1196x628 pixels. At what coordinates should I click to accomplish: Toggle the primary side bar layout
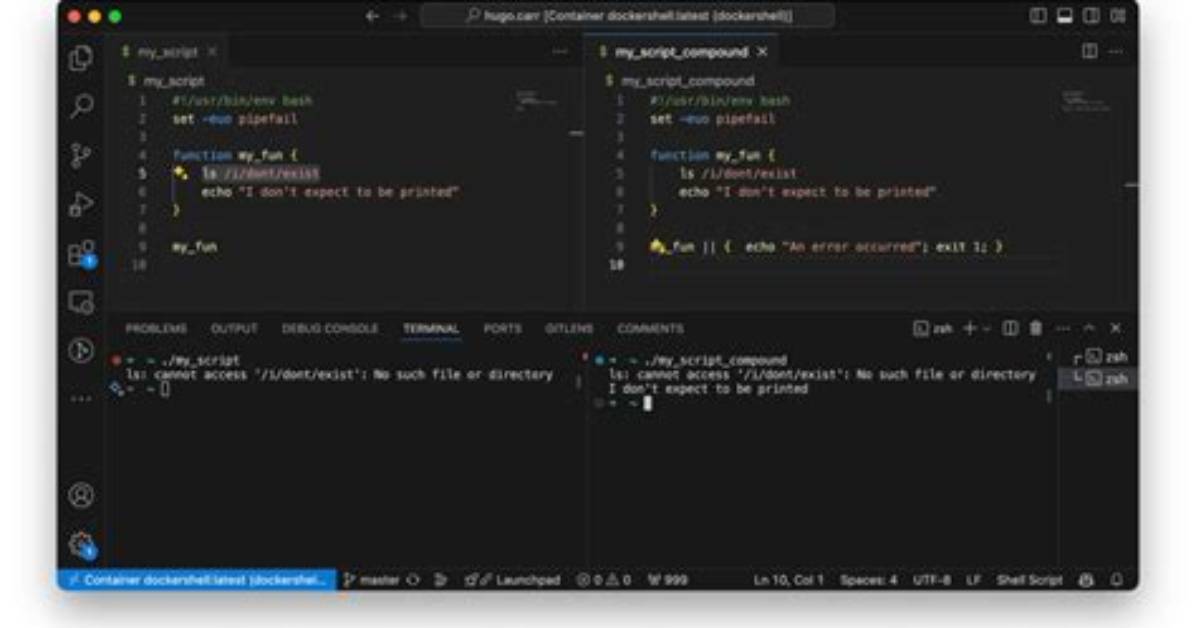1037,15
